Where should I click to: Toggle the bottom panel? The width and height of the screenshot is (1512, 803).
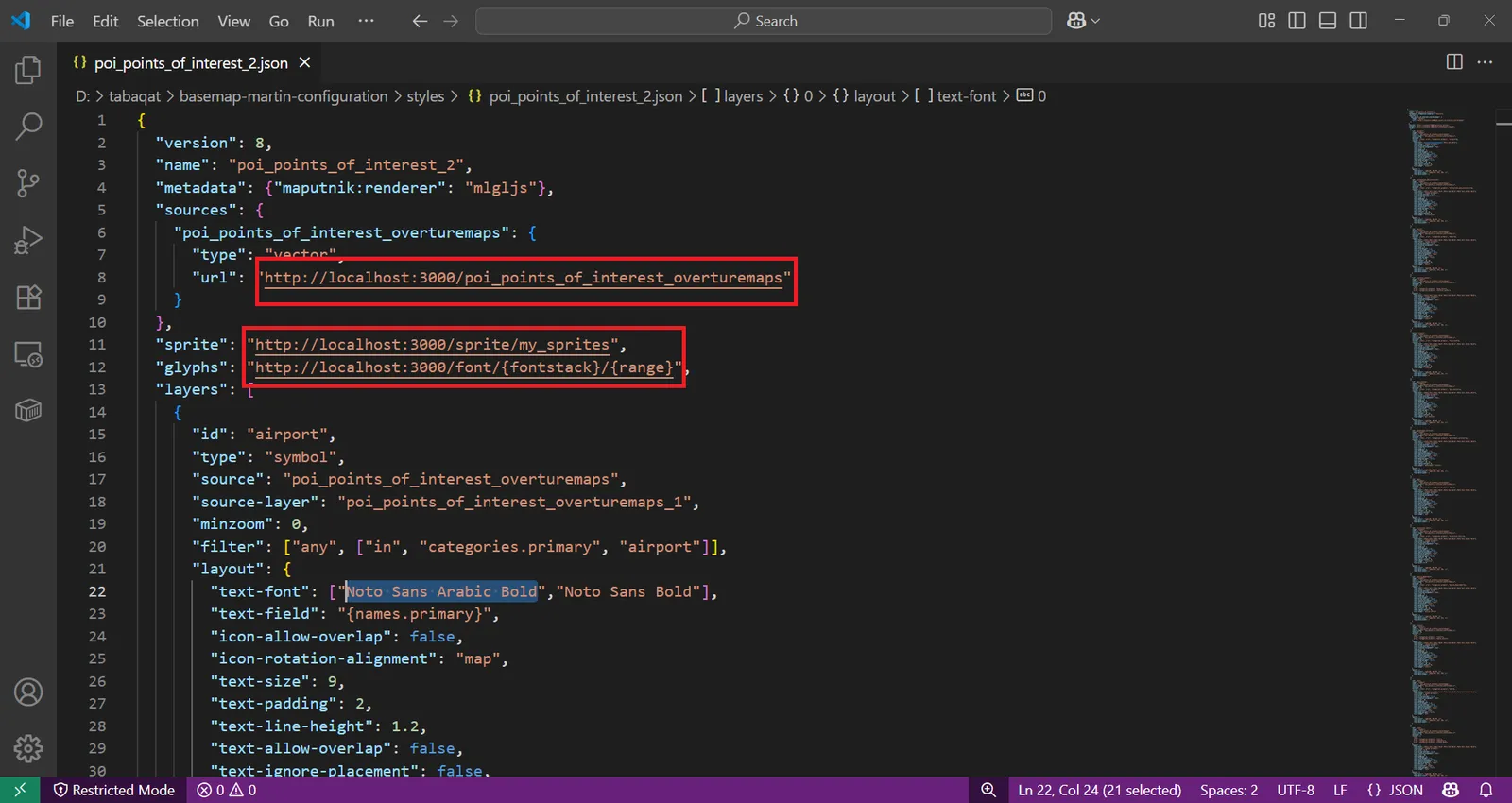point(1328,21)
